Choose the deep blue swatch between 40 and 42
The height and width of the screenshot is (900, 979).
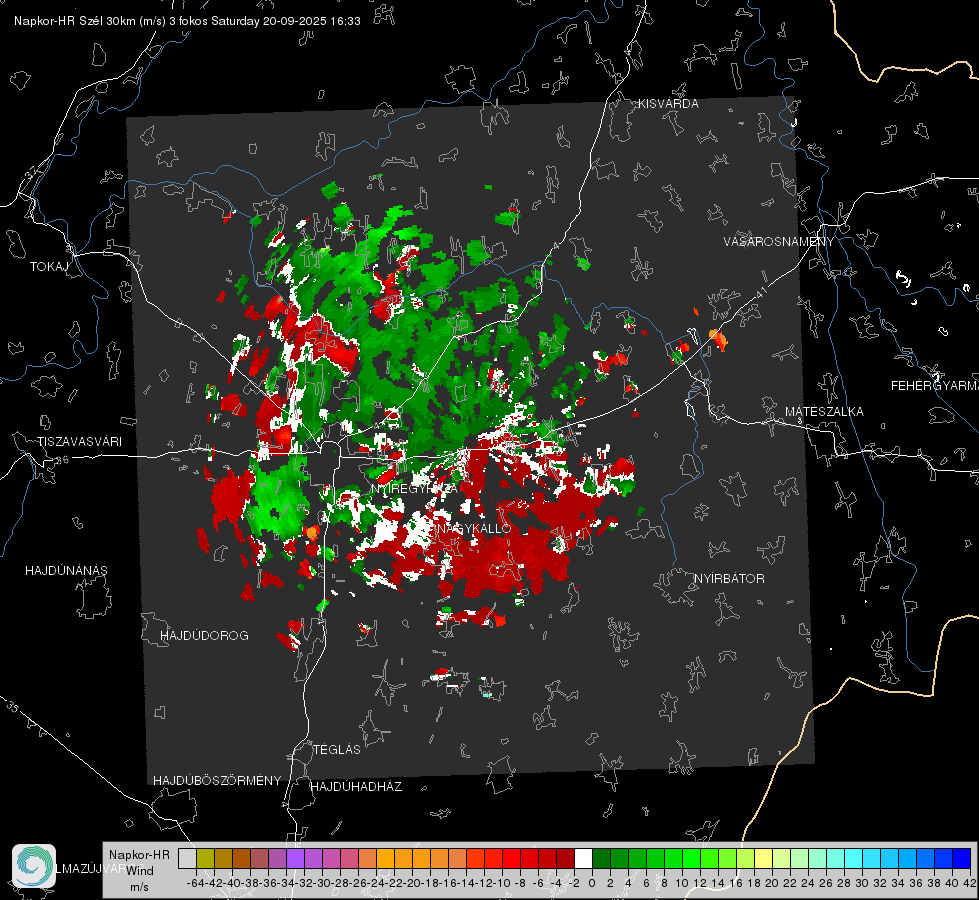tap(962, 858)
